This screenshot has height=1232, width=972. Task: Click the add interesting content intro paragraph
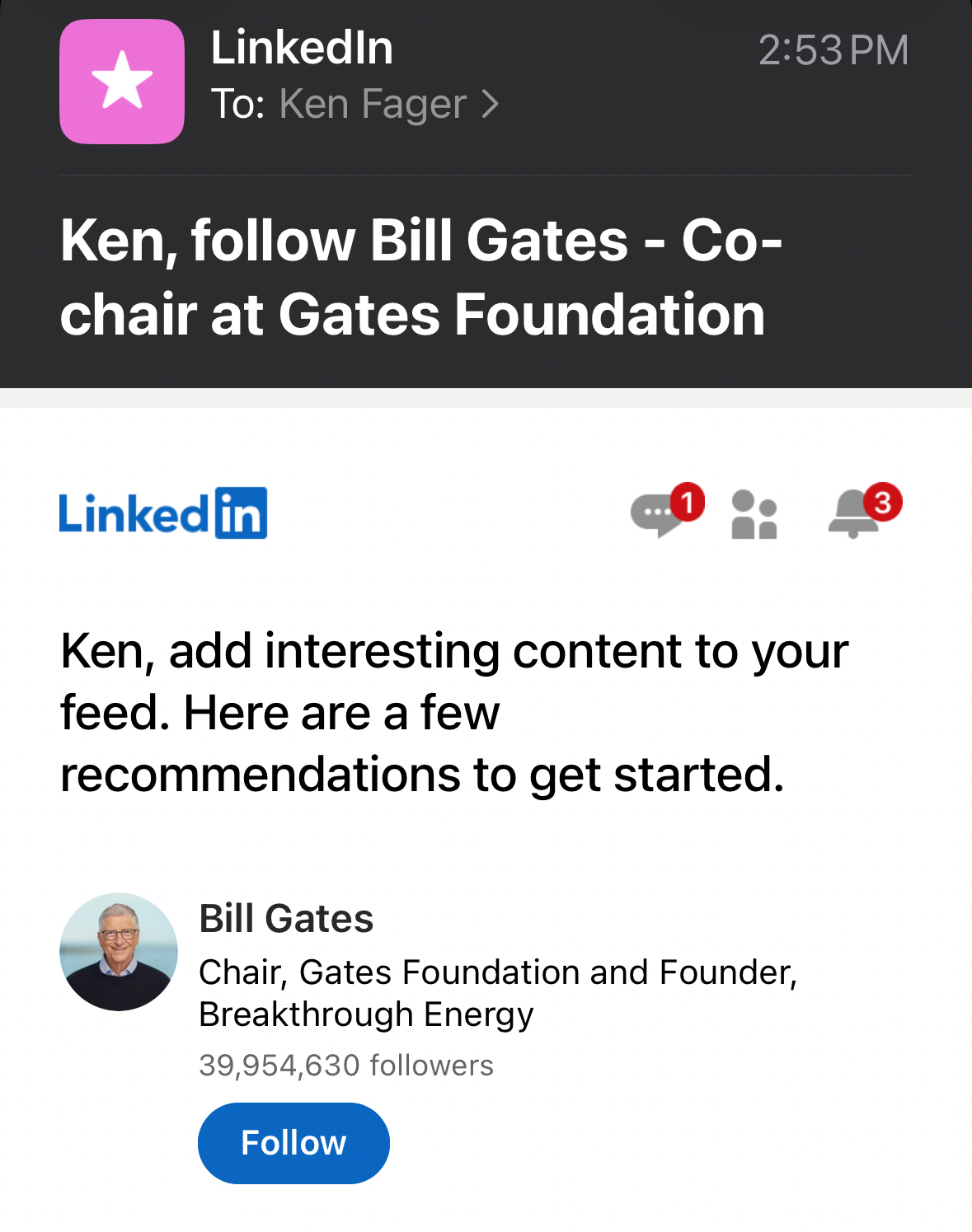coord(453,712)
